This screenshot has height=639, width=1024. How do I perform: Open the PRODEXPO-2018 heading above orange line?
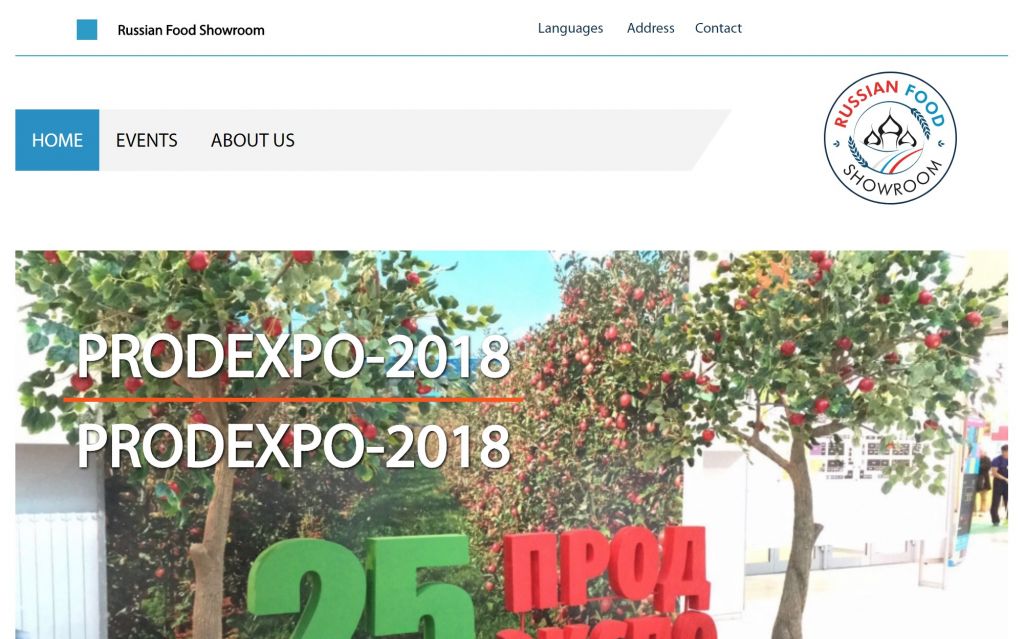tap(293, 357)
